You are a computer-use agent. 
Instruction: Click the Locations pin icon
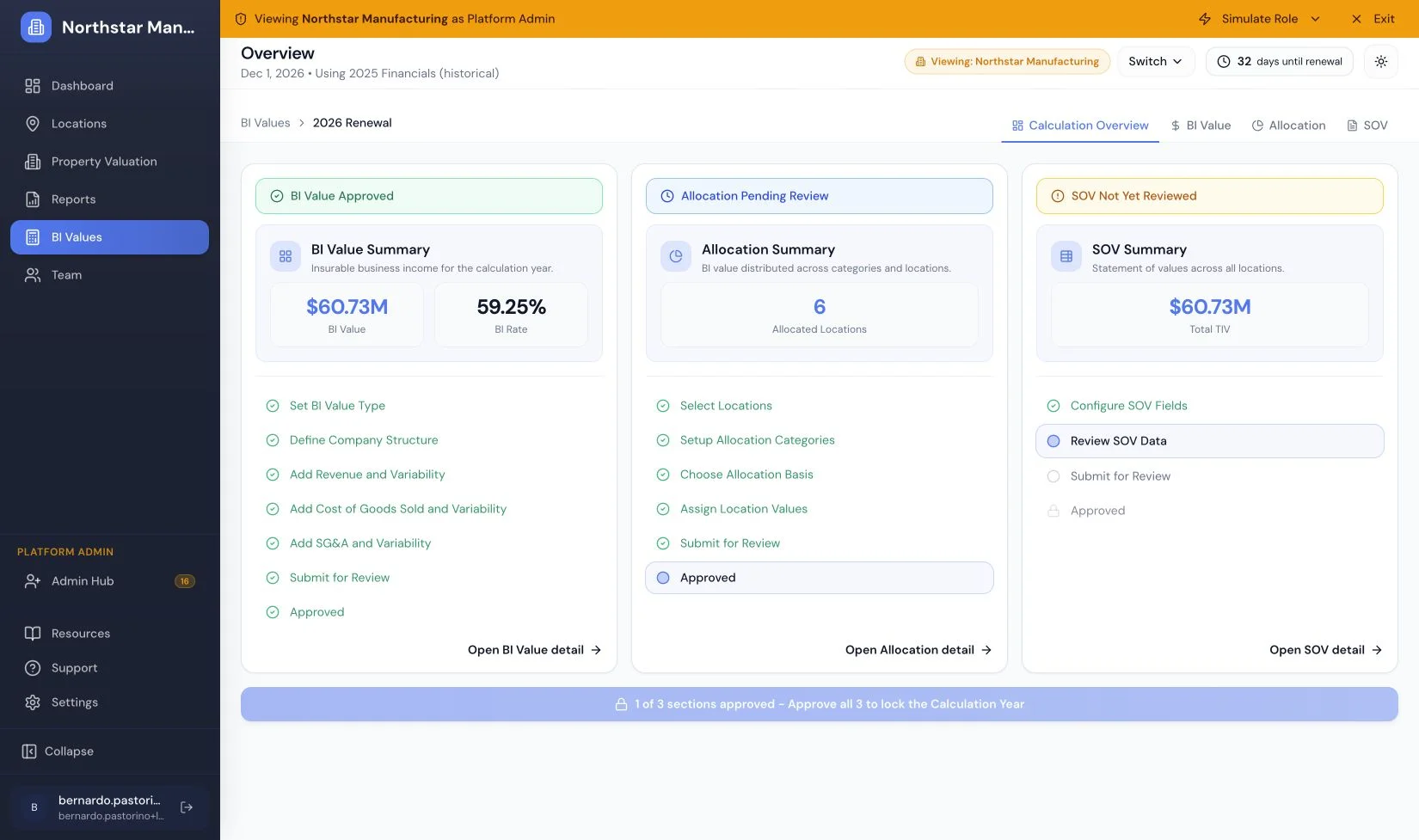[33, 124]
